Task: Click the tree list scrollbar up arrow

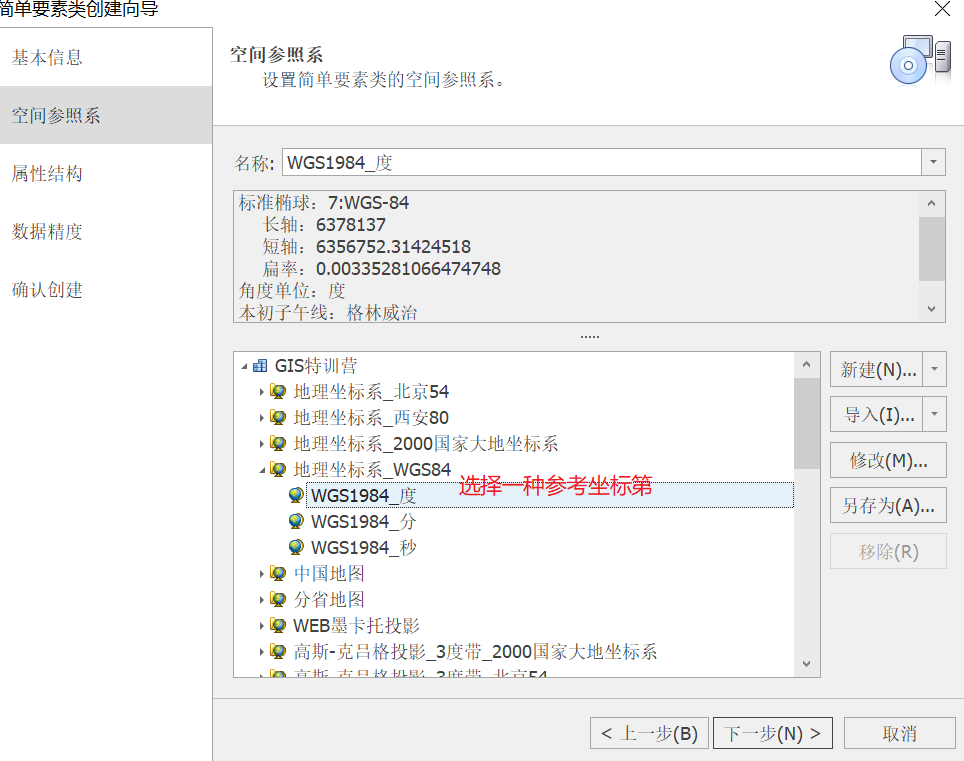Action: [807, 365]
